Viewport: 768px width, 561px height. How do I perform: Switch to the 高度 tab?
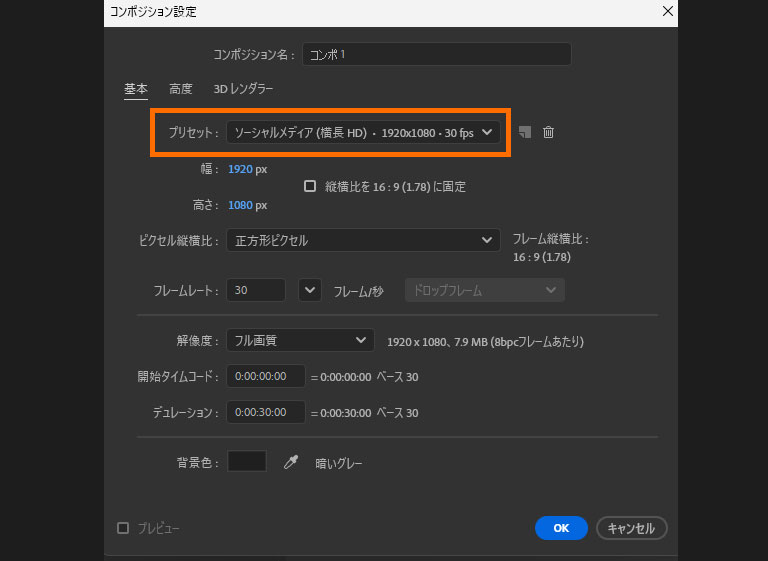181,89
